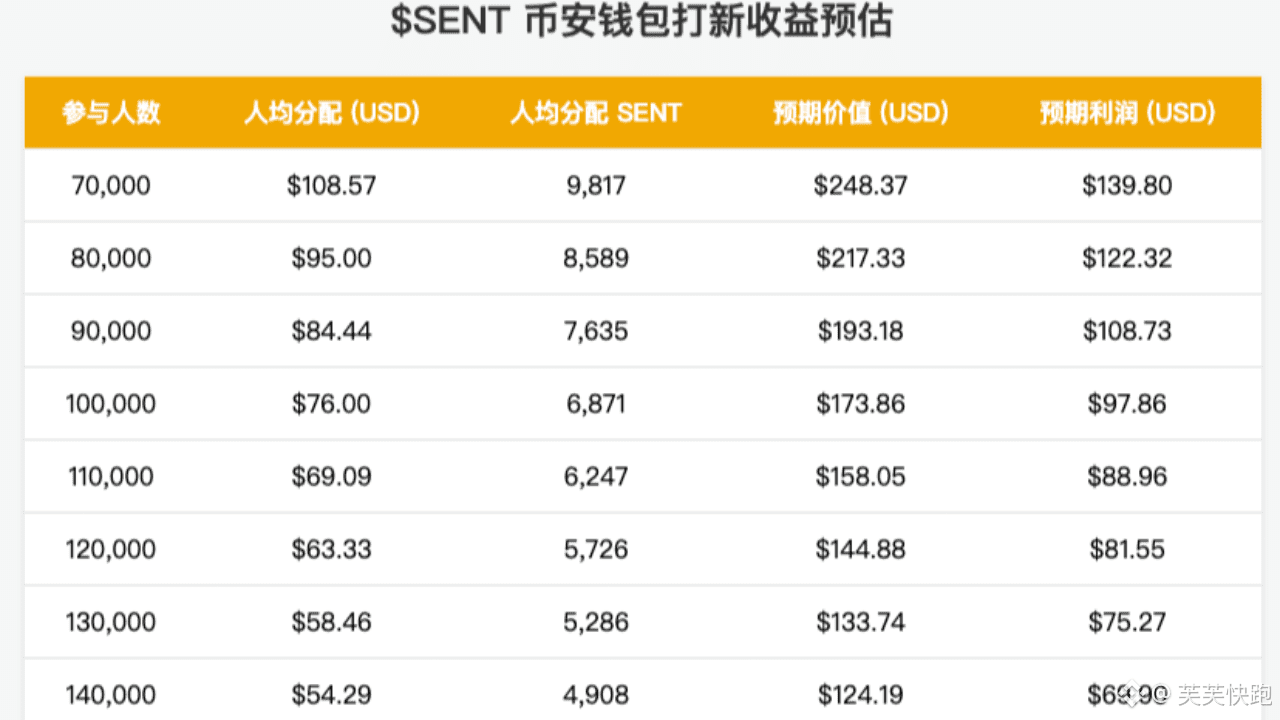The width and height of the screenshot is (1280, 720).
Task: Click the 预期价值 (USD) column header
Action: coord(860,113)
